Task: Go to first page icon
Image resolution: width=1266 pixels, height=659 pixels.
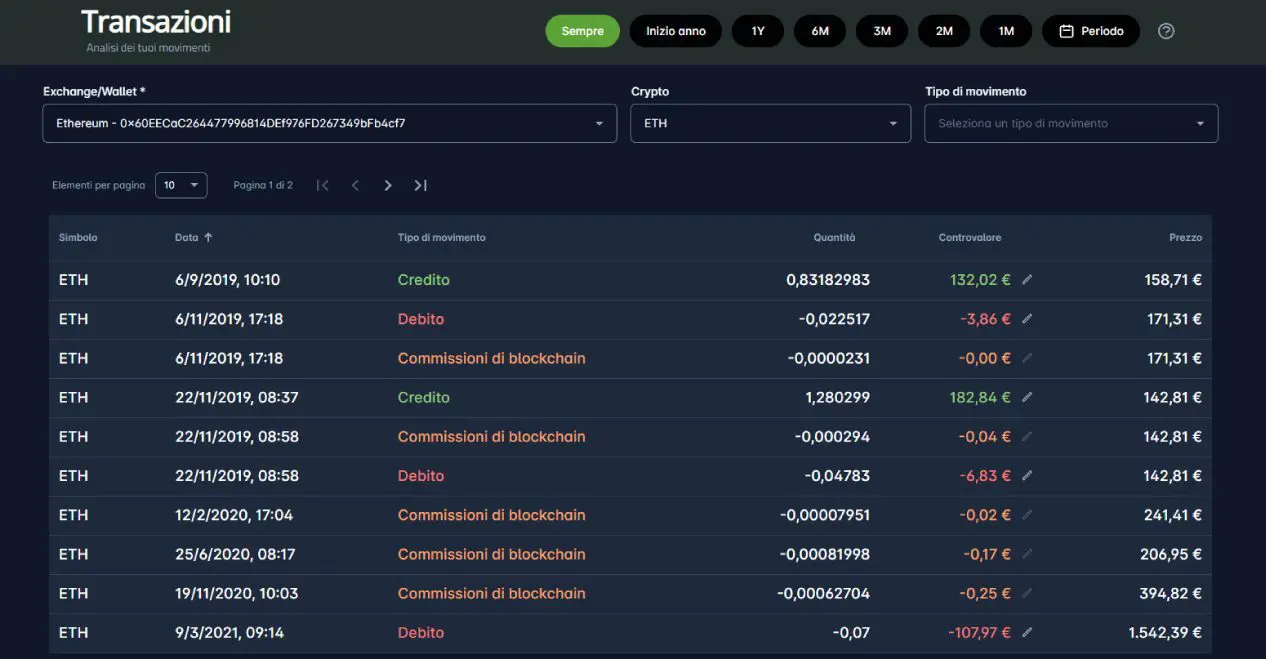Action: click(x=322, y=185)
